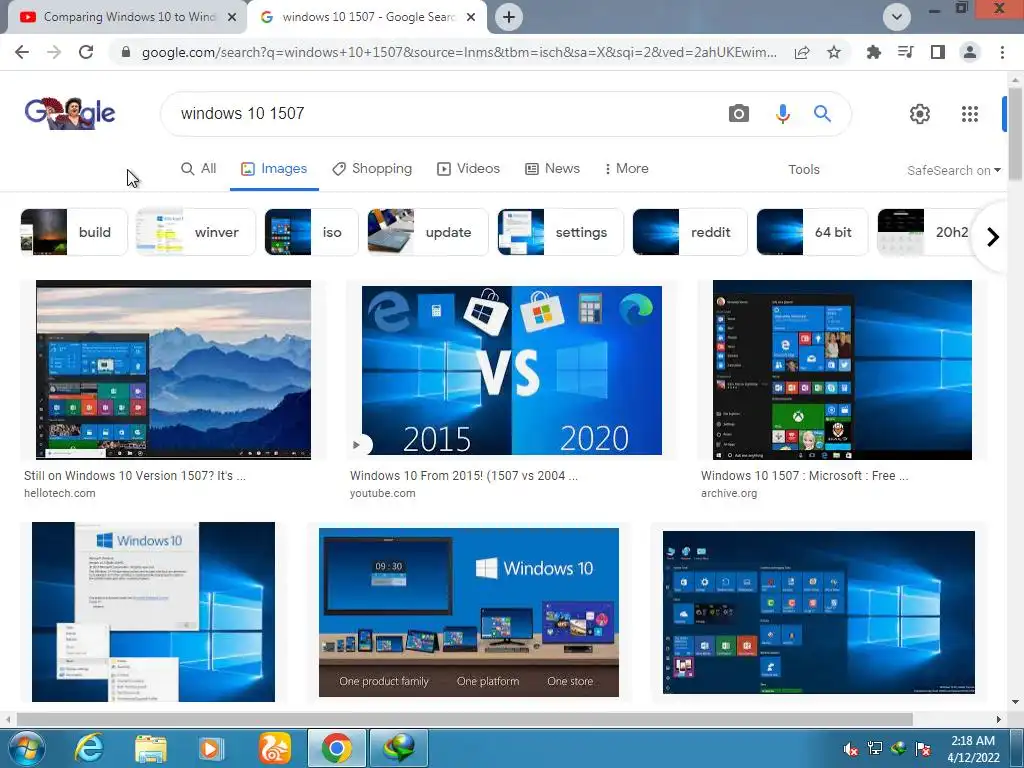Open Windows Explorer folder from the taskbar

click(150, 748)
